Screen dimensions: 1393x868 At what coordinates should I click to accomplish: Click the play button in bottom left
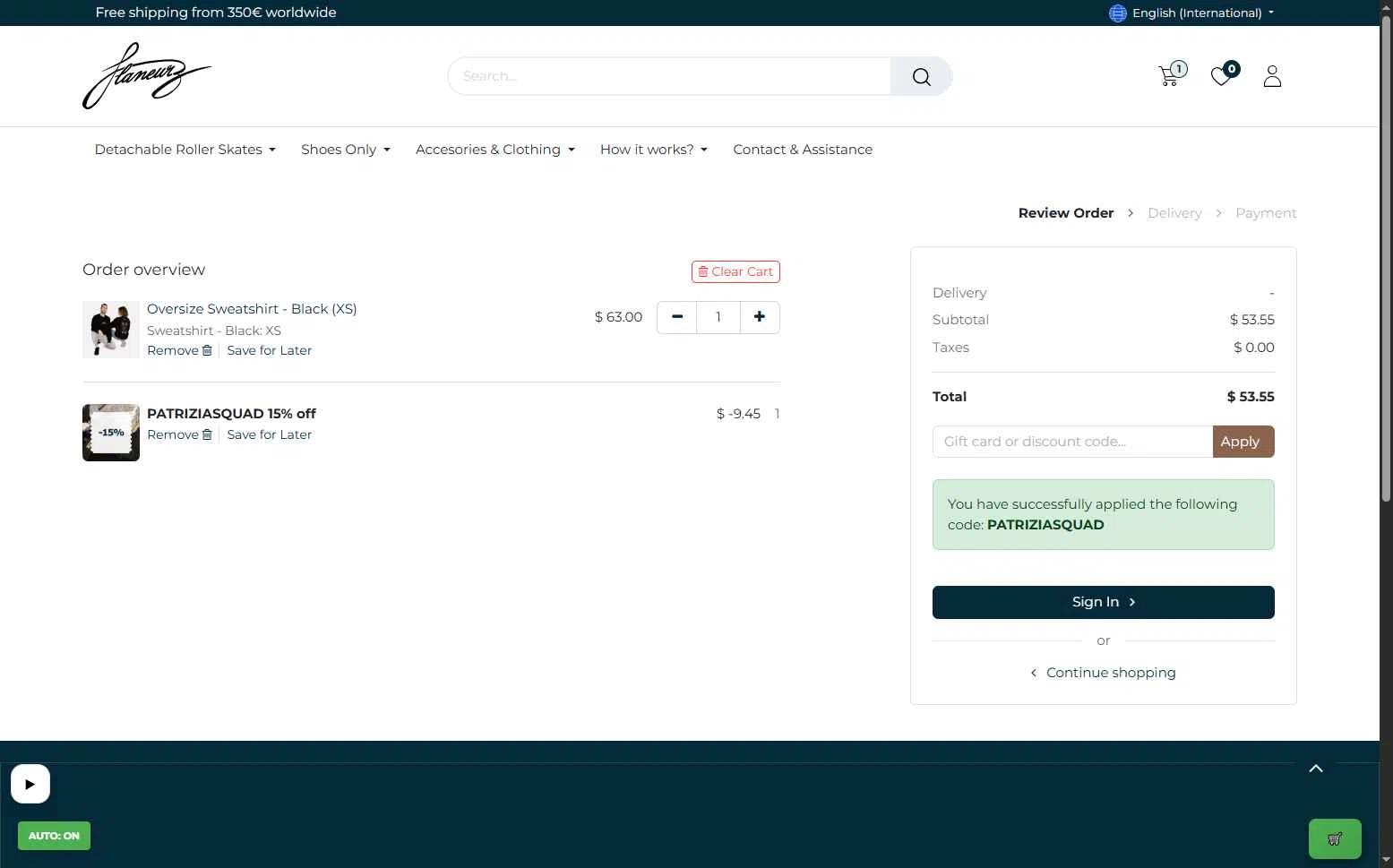[30, 785]
